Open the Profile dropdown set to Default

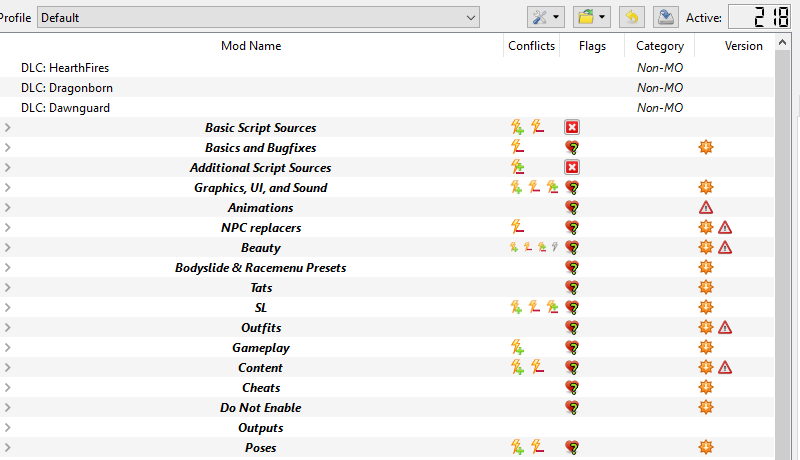pos(258,17)
